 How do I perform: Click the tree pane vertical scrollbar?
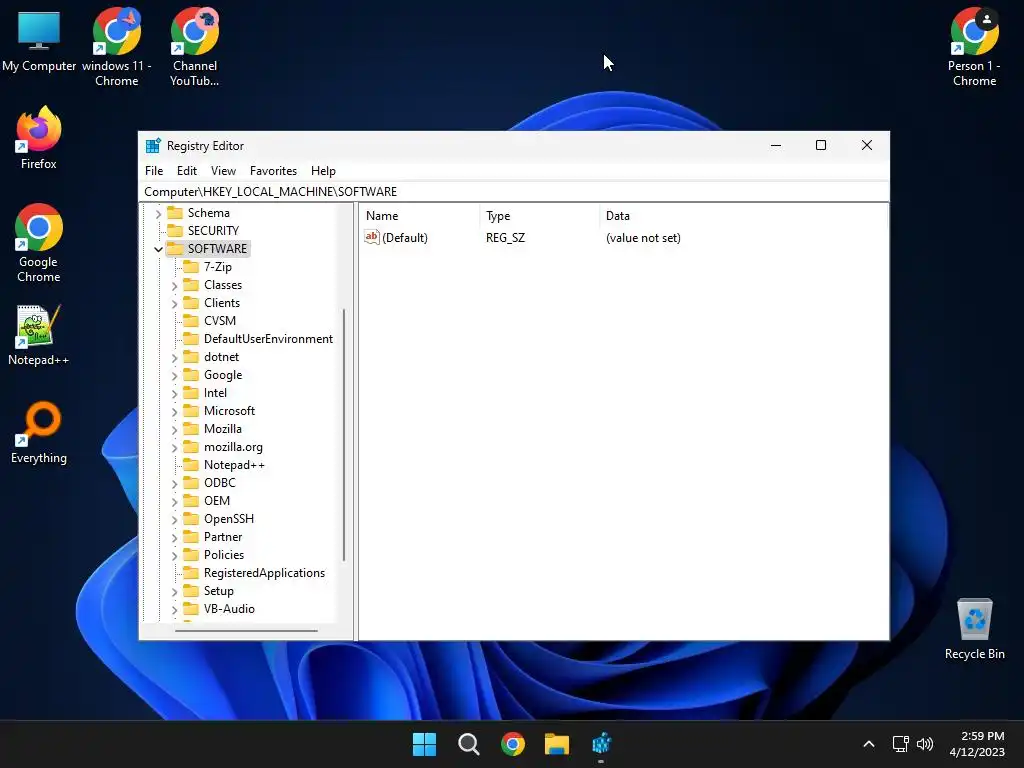coord(344,434)
